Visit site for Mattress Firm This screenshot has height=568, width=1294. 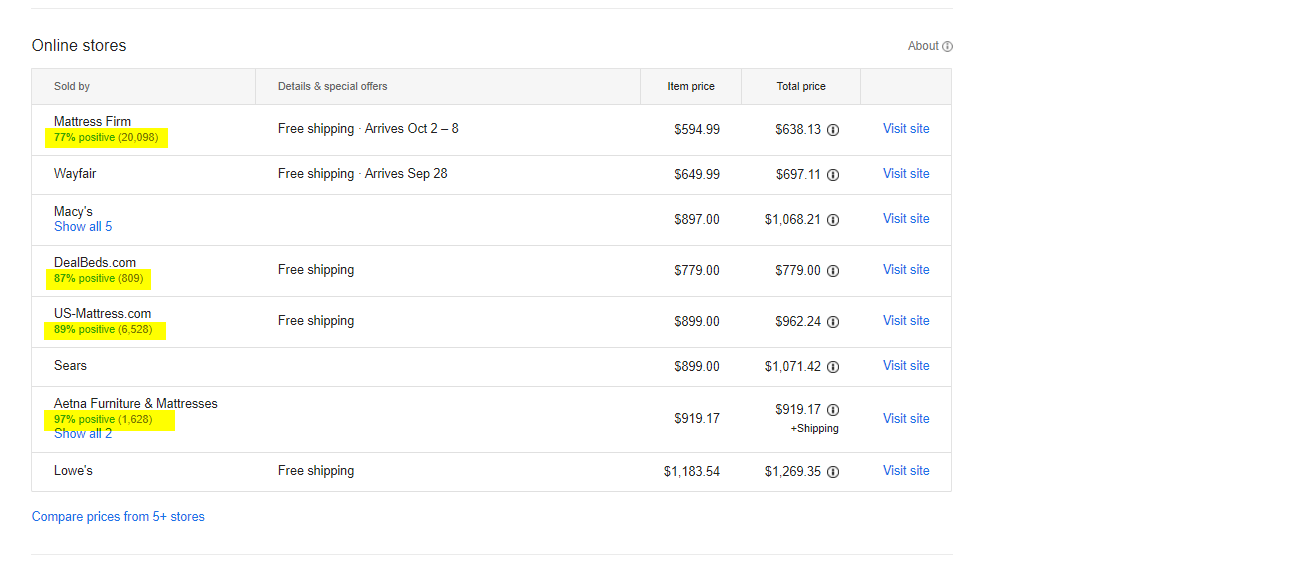tap(906, 128)
